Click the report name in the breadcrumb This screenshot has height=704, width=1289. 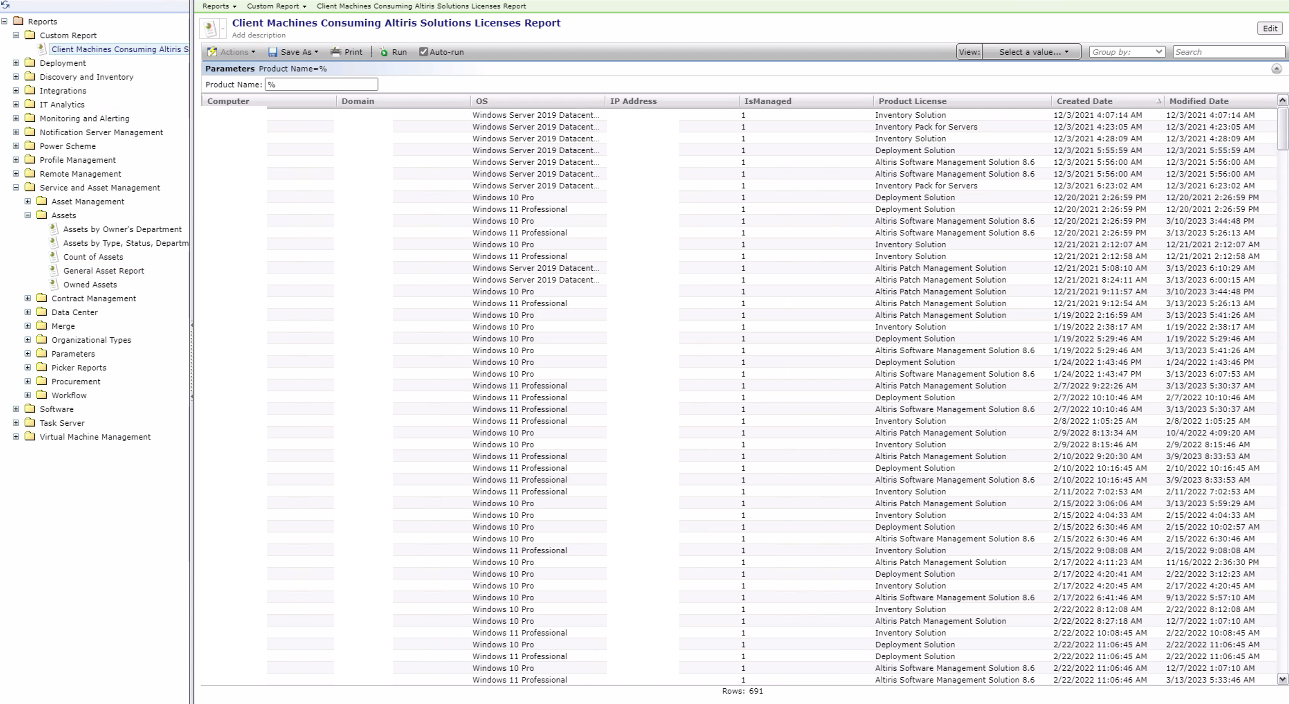(x=421, y=6)
